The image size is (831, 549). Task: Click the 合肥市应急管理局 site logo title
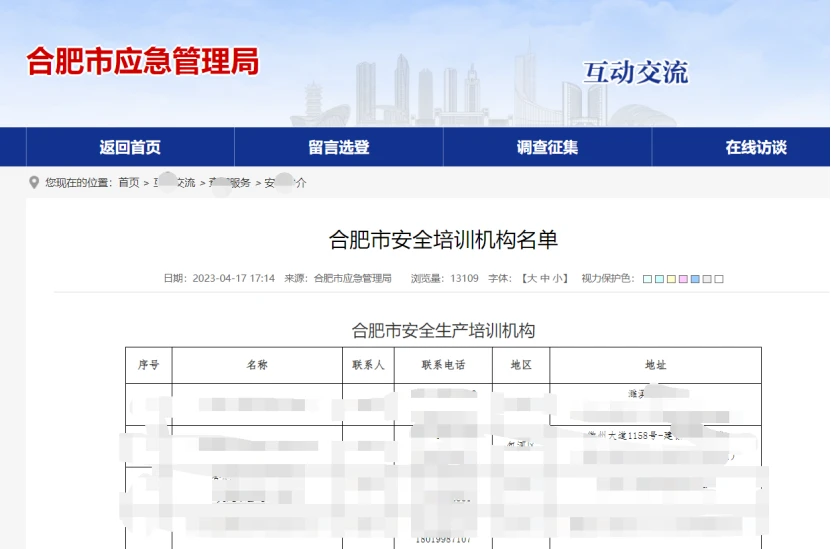(143, 61)
